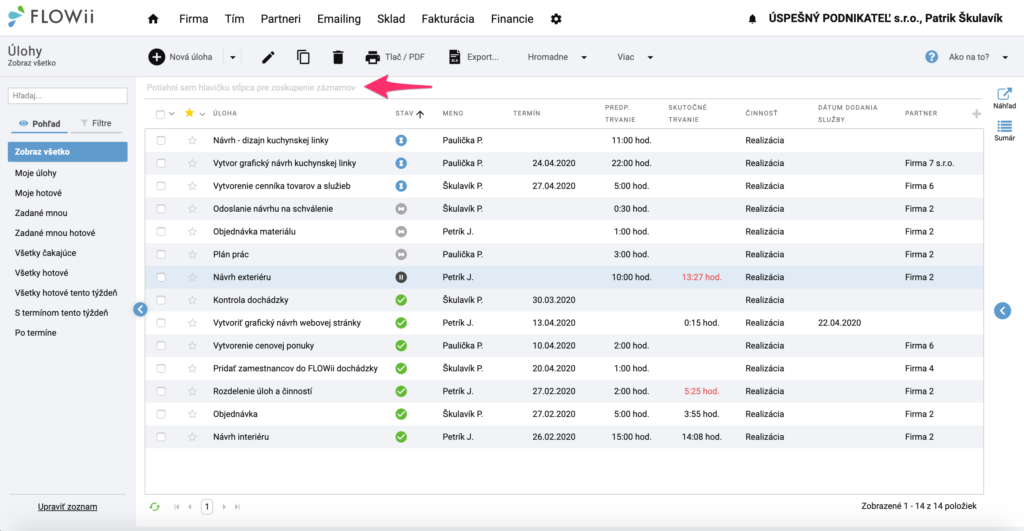Image resolution: width=1024 pixels, height=531 pixels.
Task: Click status icon of Návrh interiéru
Action: (401, 437)
